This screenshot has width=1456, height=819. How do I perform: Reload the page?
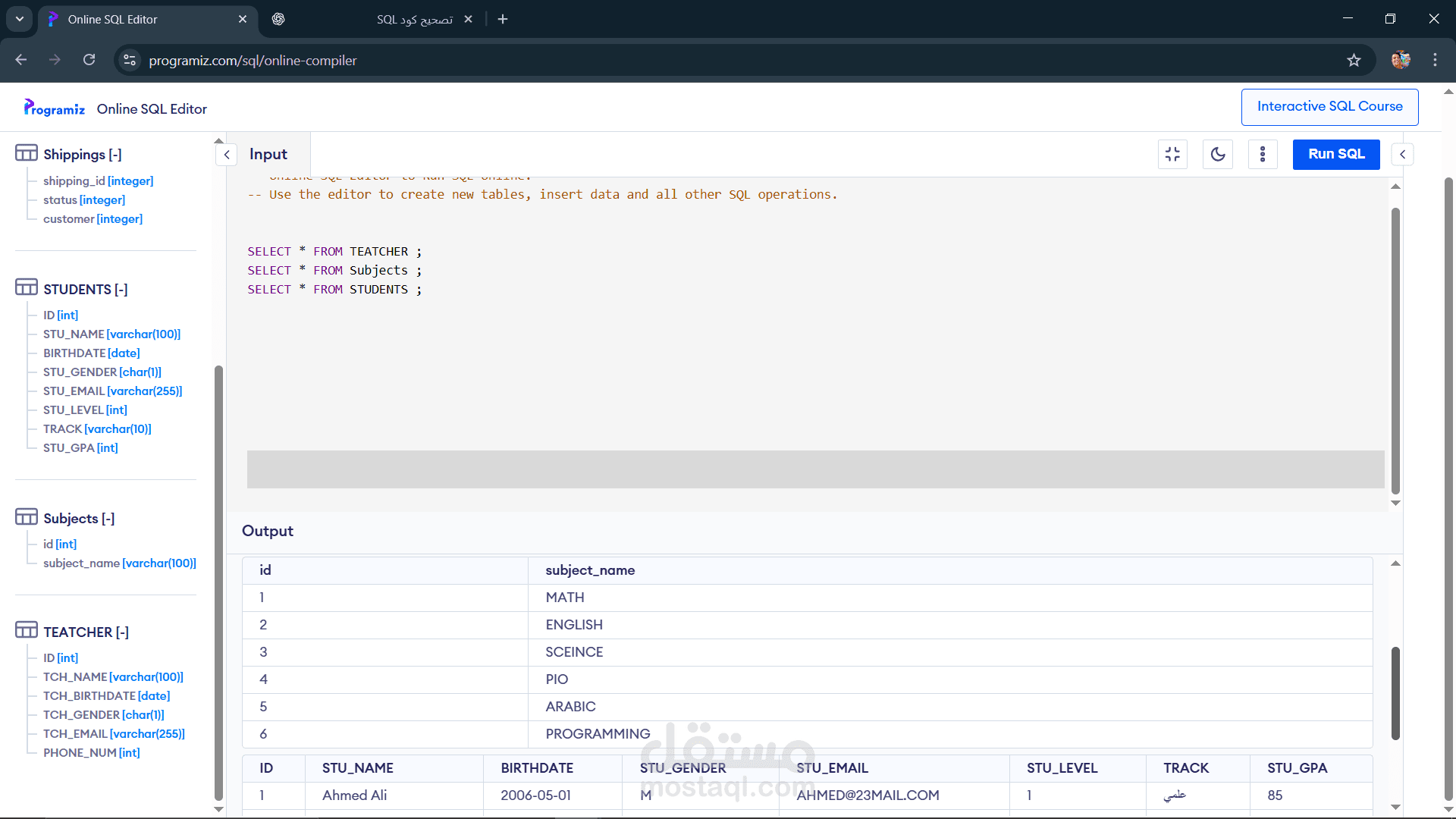[89, 60]
